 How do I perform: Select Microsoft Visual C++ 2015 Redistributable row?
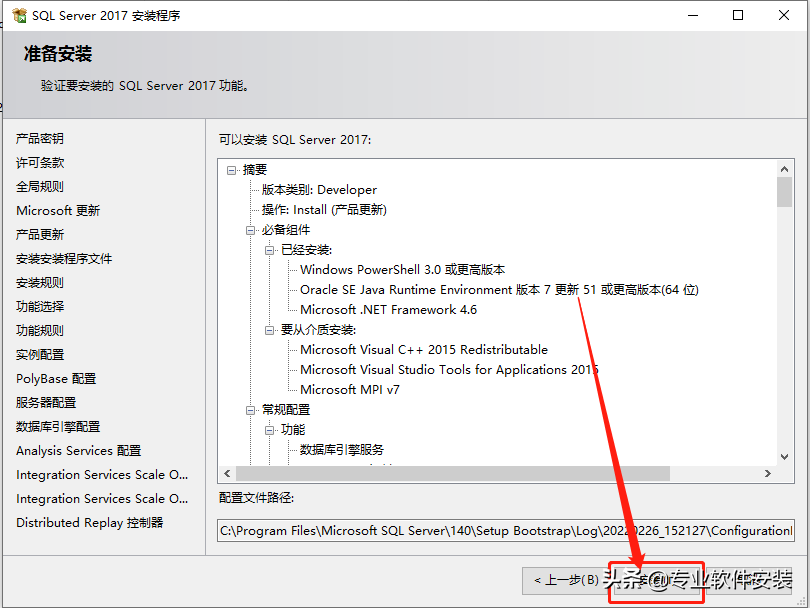(424, 350)
